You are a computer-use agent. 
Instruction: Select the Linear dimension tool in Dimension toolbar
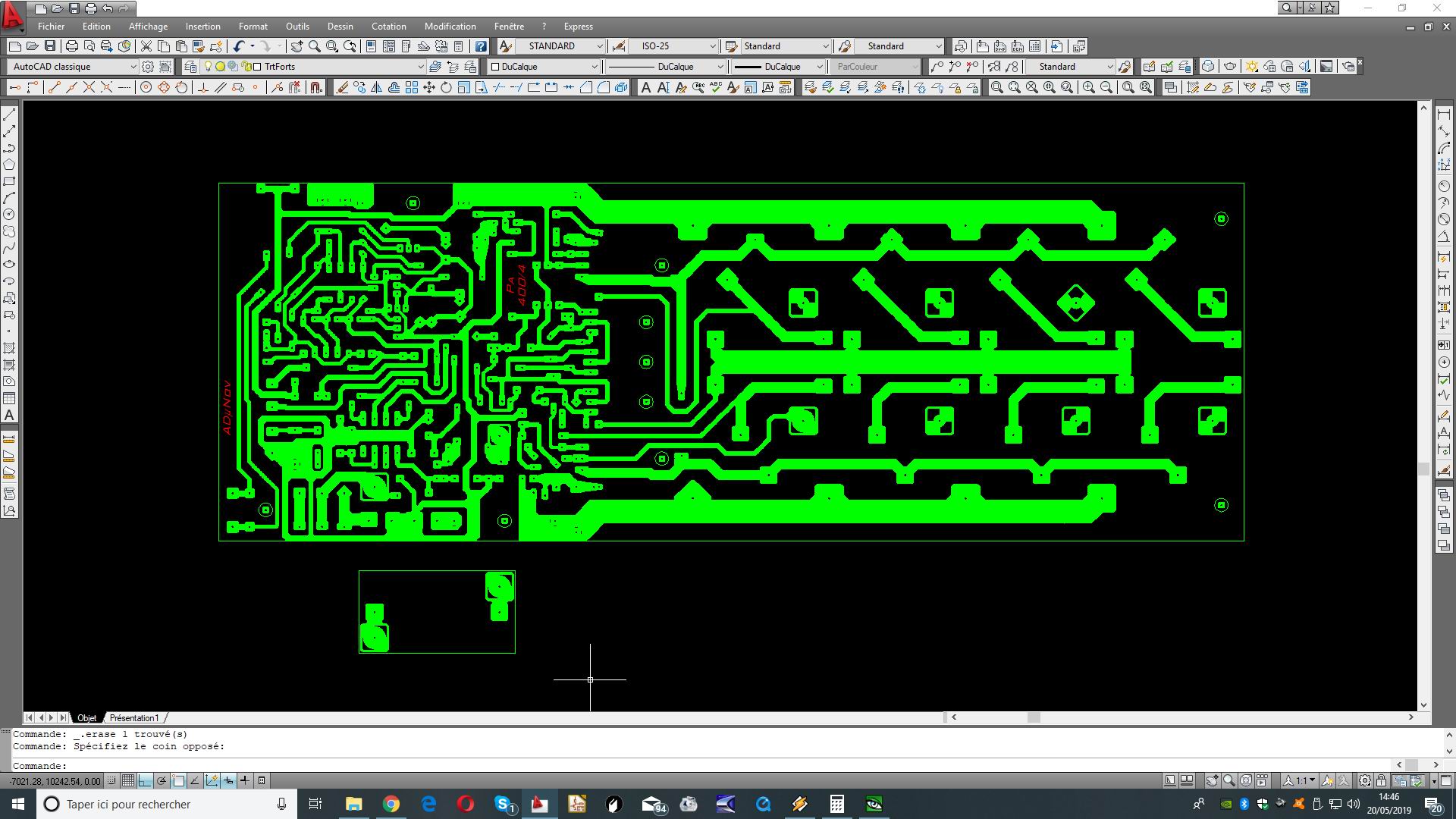(x=1444, y=115)
